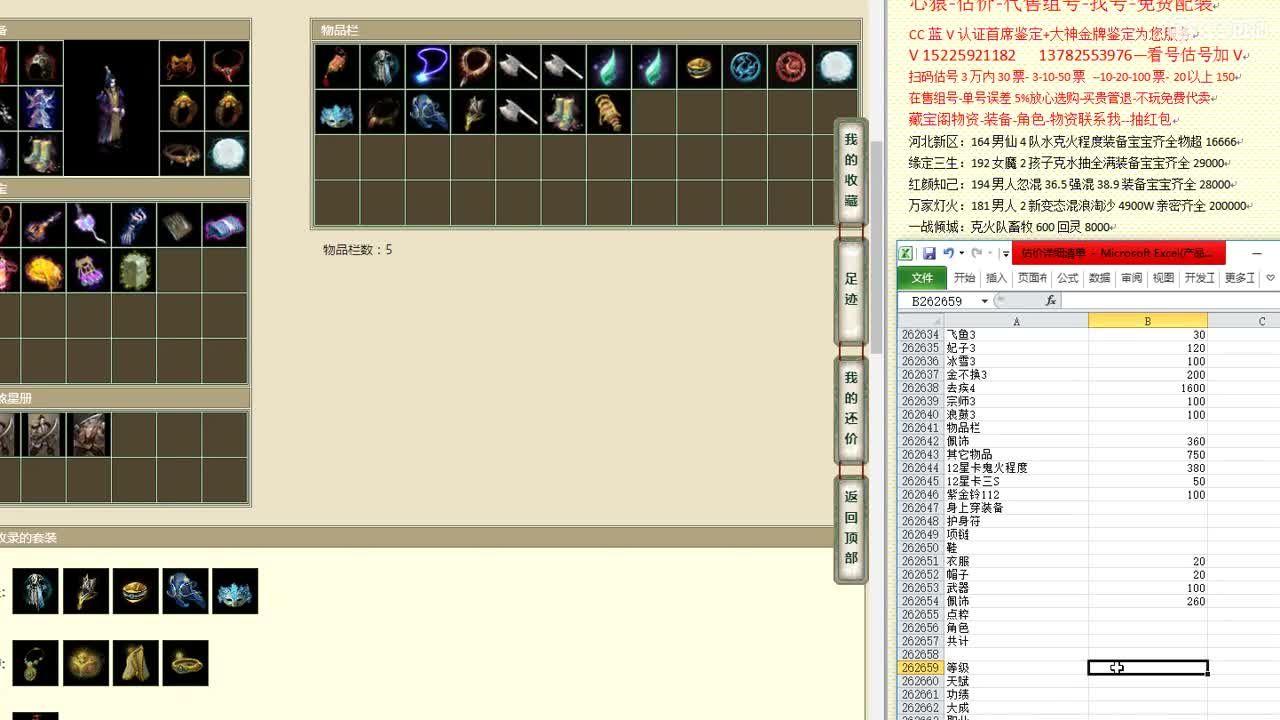Click the golden flame item in treasure grid
This screenshot has width=1280, height=720.
click(44, 270)
